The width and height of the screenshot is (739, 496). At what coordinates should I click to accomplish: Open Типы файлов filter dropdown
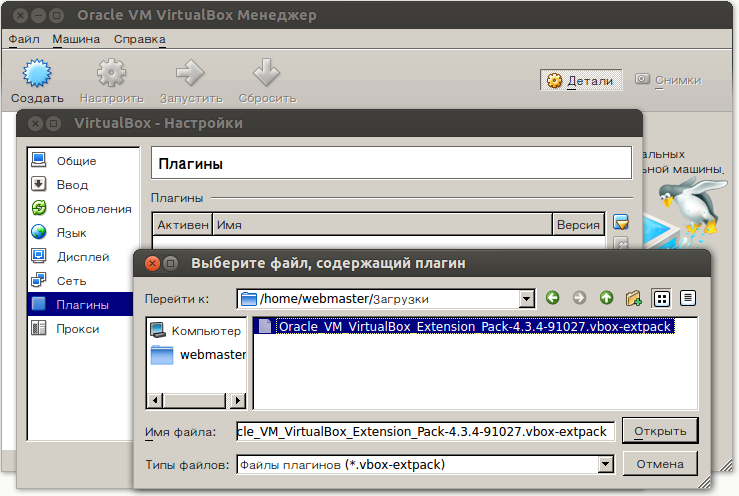coord(604,465)
